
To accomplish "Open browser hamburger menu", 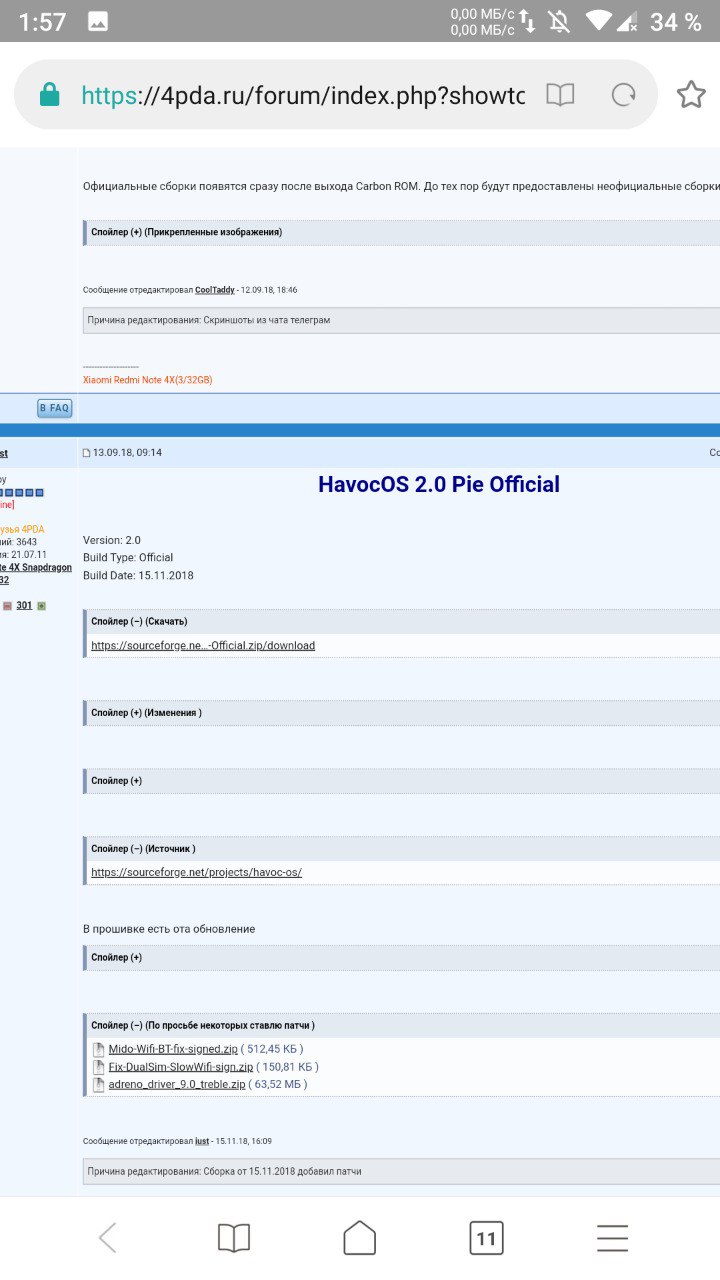I will 612,1239.
